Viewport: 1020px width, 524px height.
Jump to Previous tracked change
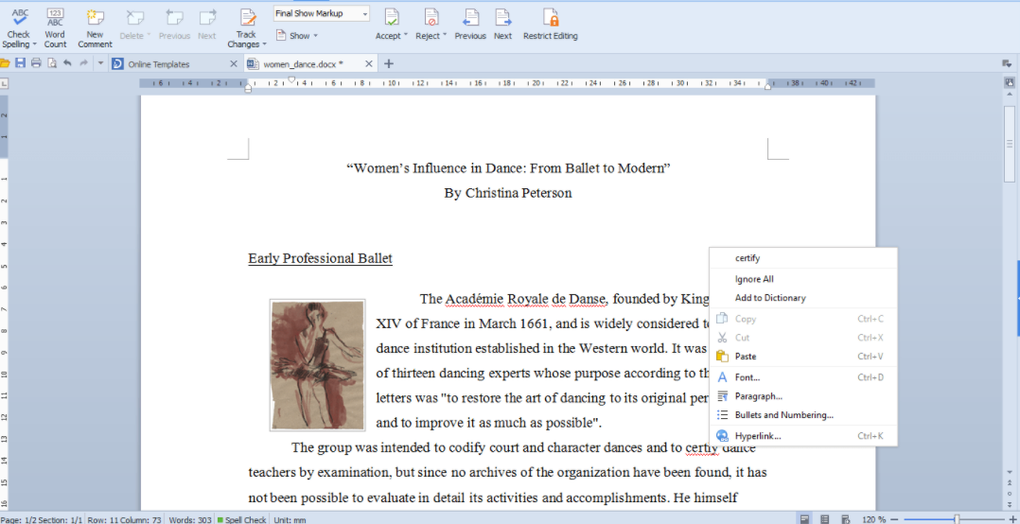coord(470,25)
